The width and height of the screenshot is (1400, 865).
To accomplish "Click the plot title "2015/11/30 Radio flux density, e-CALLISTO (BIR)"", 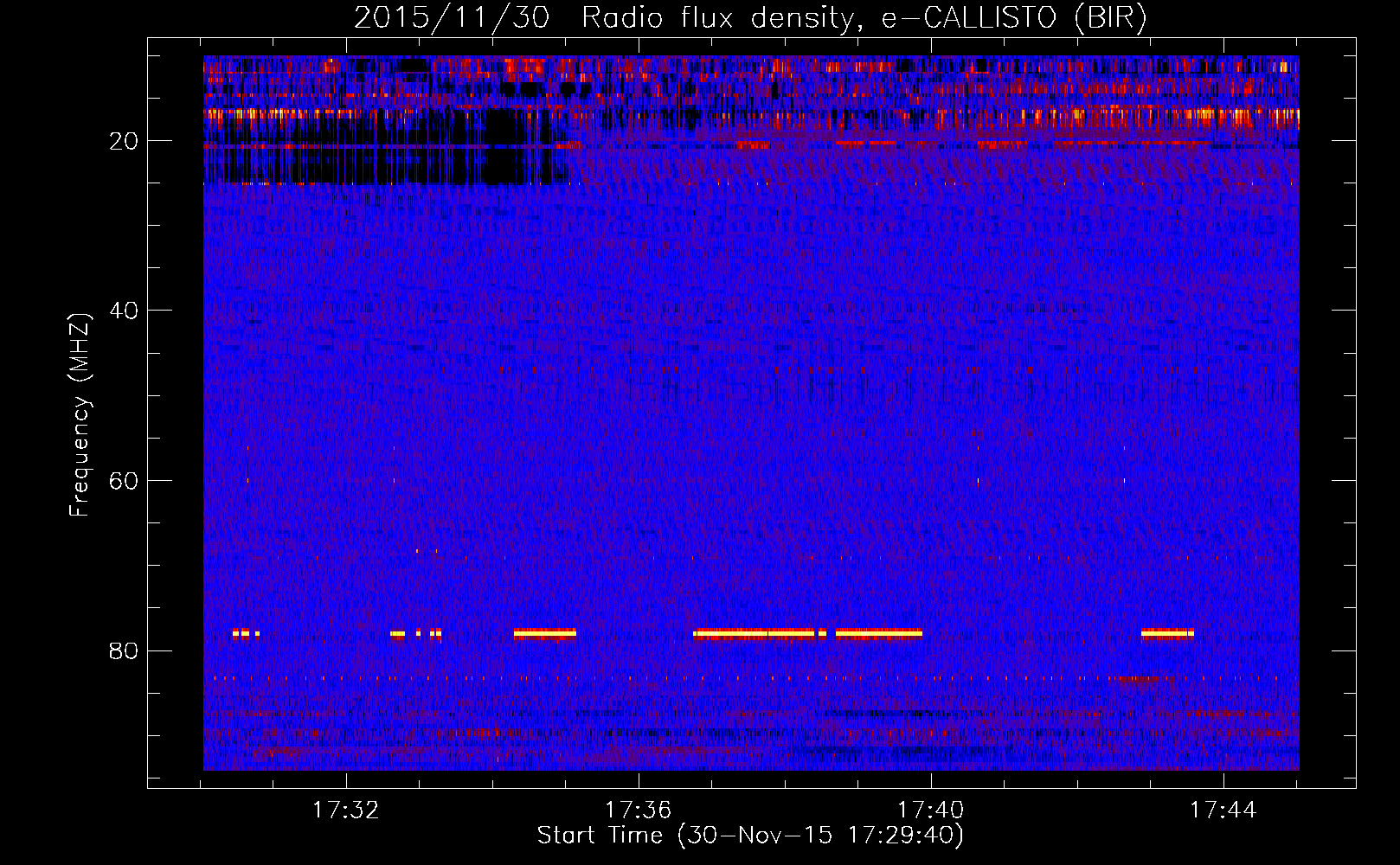I will (x=750, y=17).
